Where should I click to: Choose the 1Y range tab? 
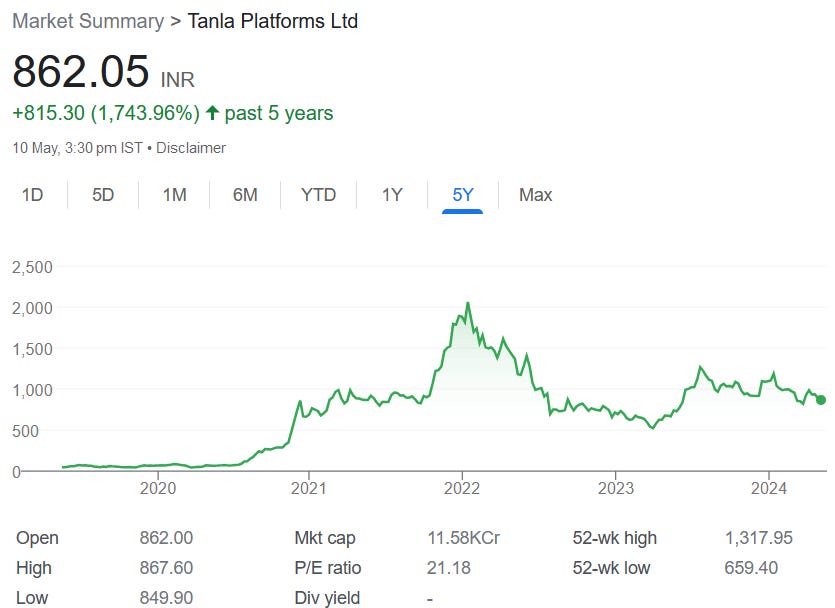(392, 195)
